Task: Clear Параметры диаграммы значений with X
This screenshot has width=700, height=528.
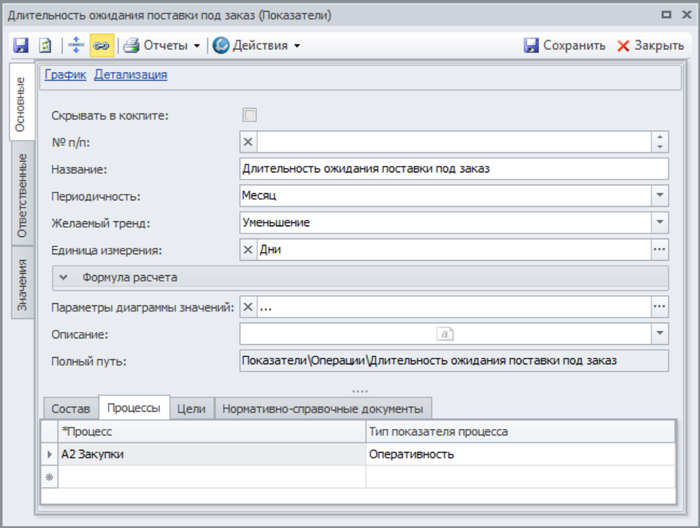Action: pyautogui.click(x=249, y=307)
